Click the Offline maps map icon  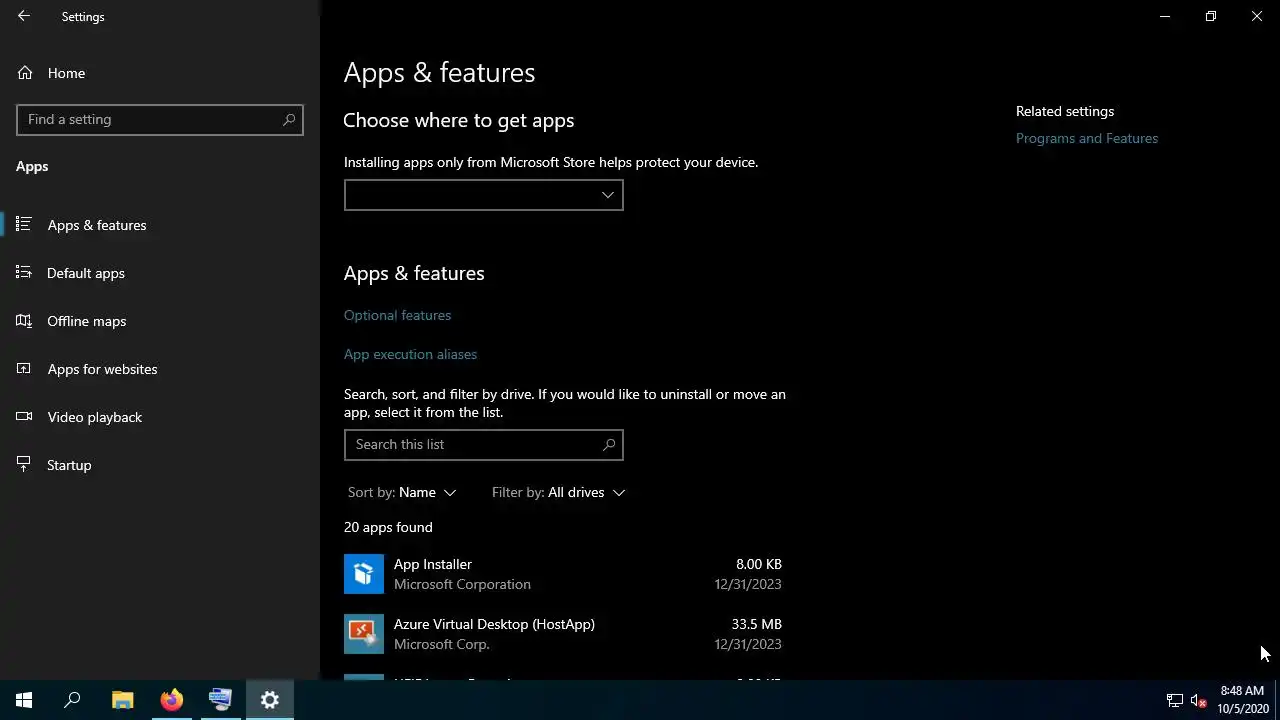coord(24,321)
